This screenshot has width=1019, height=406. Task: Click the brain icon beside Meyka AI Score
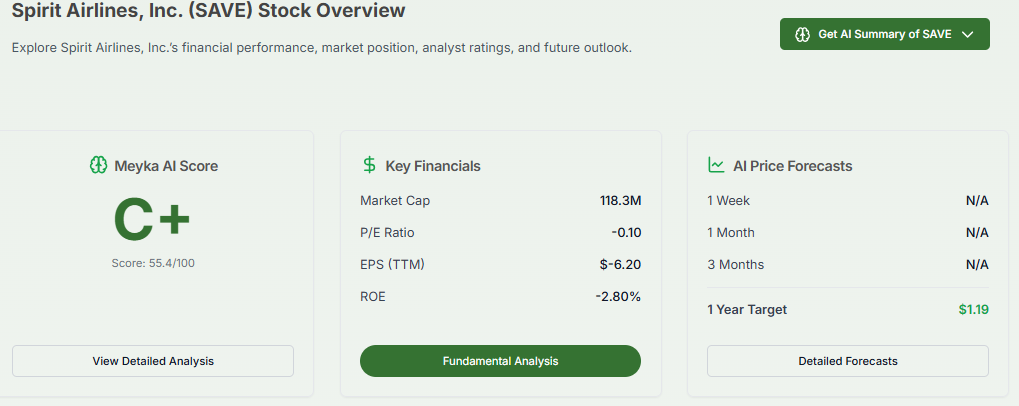98,166
